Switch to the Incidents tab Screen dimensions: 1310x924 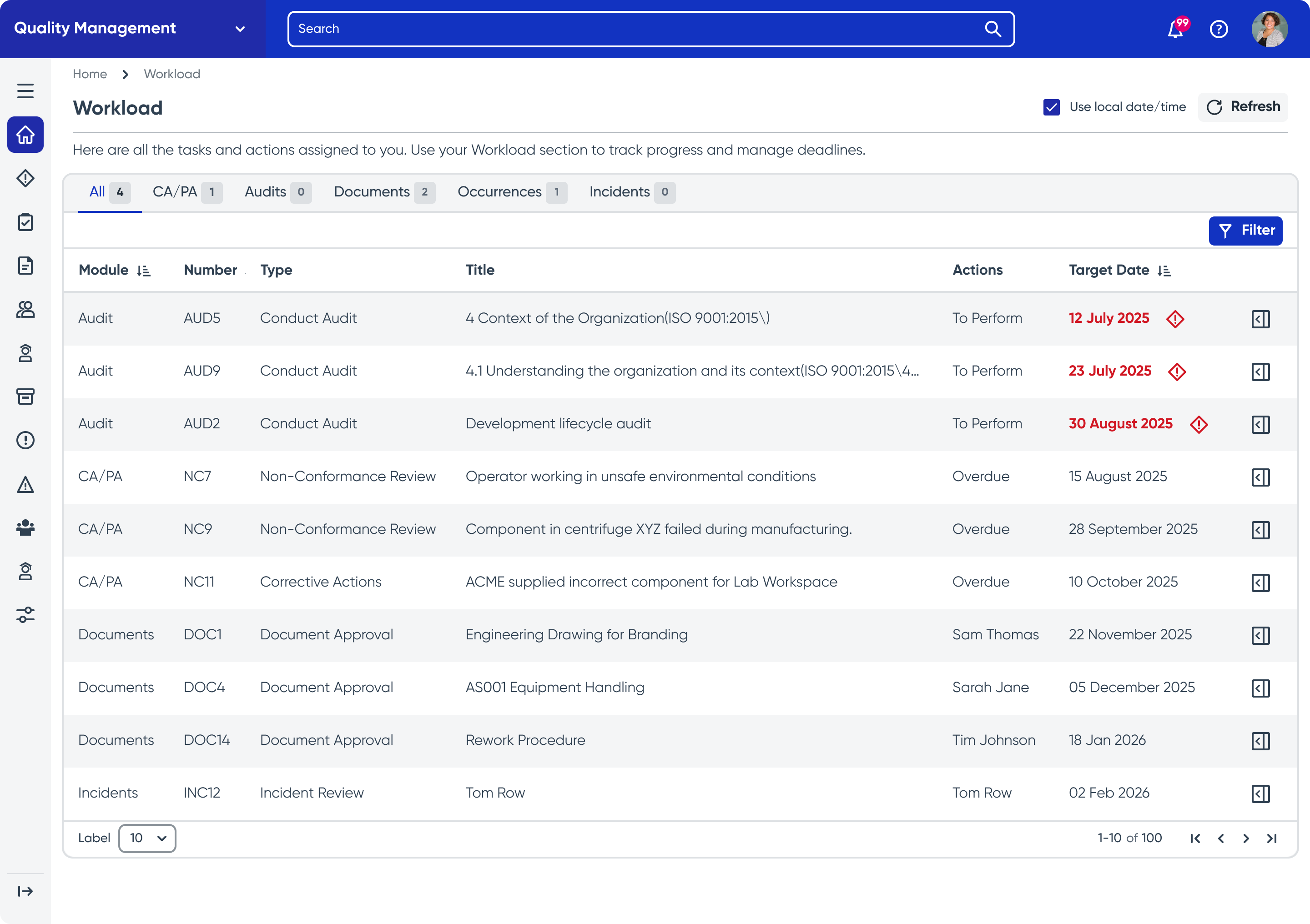(x=632, y=192)
